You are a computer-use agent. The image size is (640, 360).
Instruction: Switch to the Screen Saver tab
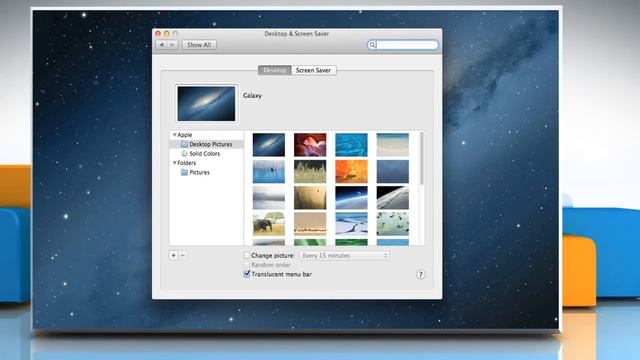313,70
